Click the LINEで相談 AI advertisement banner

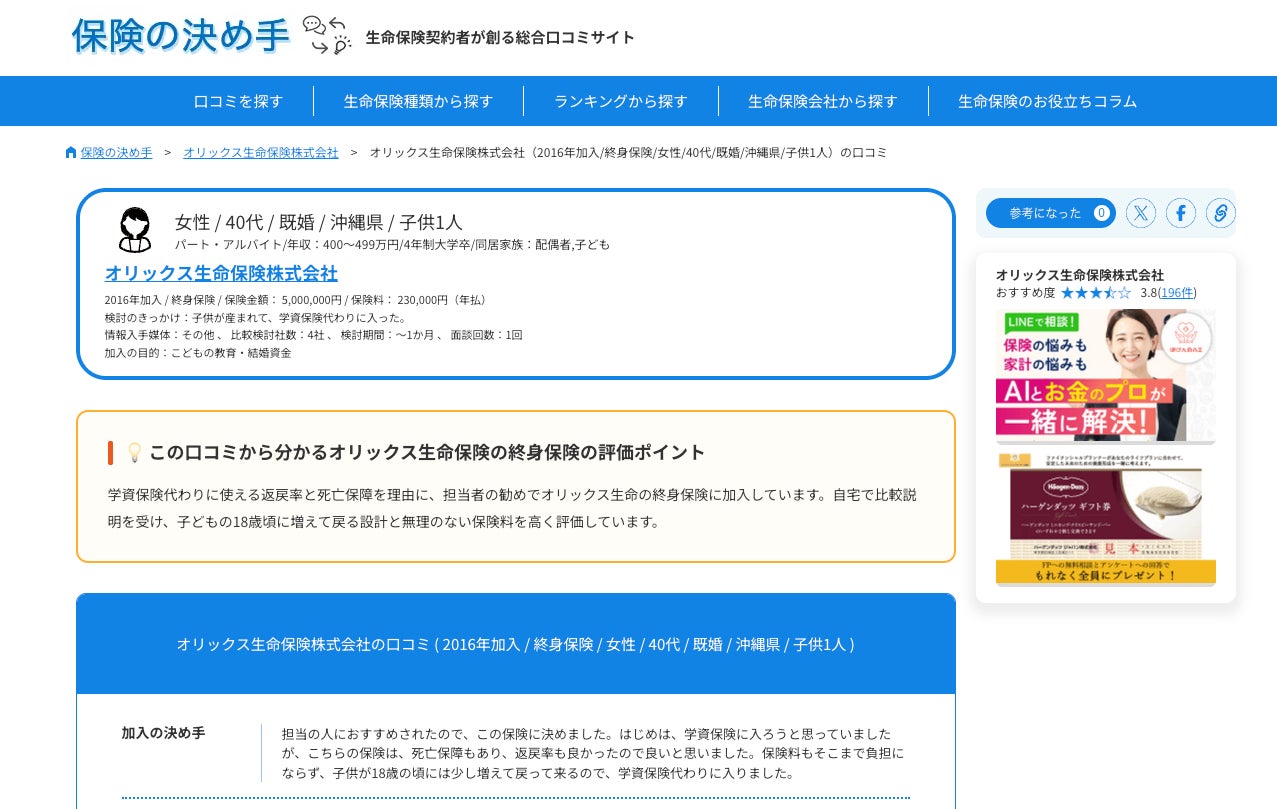point(1105,376)
